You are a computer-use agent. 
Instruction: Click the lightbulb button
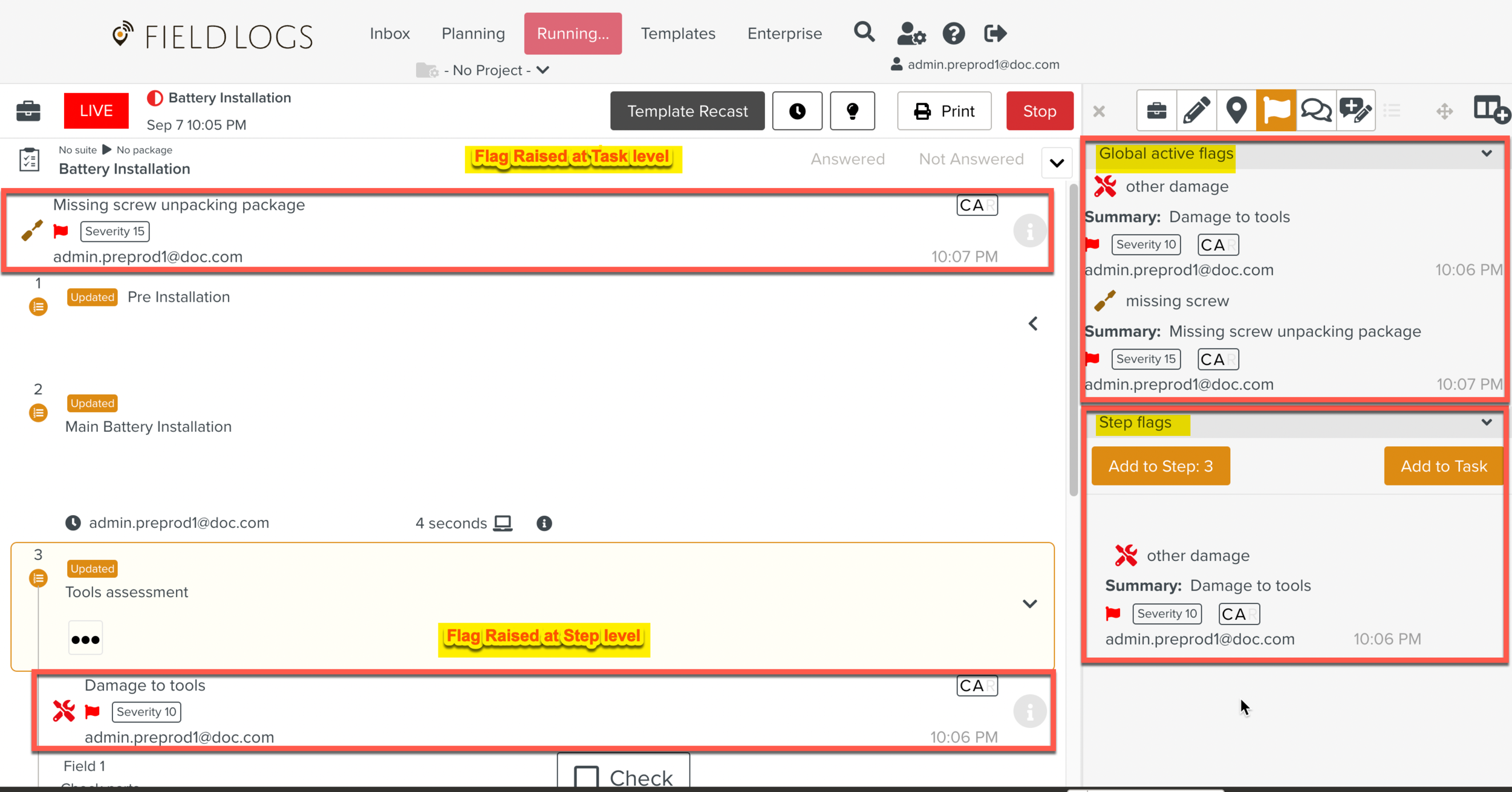(x=852, y=111)
